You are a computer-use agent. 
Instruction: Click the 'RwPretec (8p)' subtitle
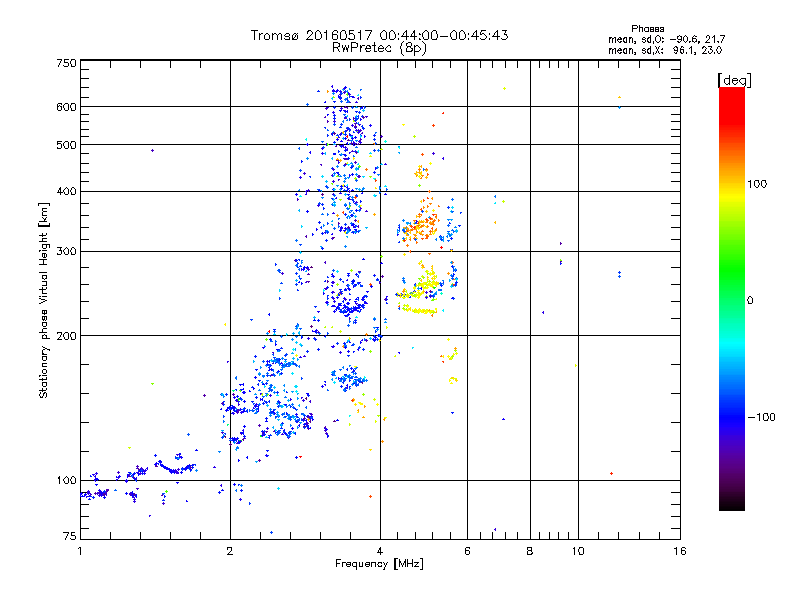click(379, 48)
